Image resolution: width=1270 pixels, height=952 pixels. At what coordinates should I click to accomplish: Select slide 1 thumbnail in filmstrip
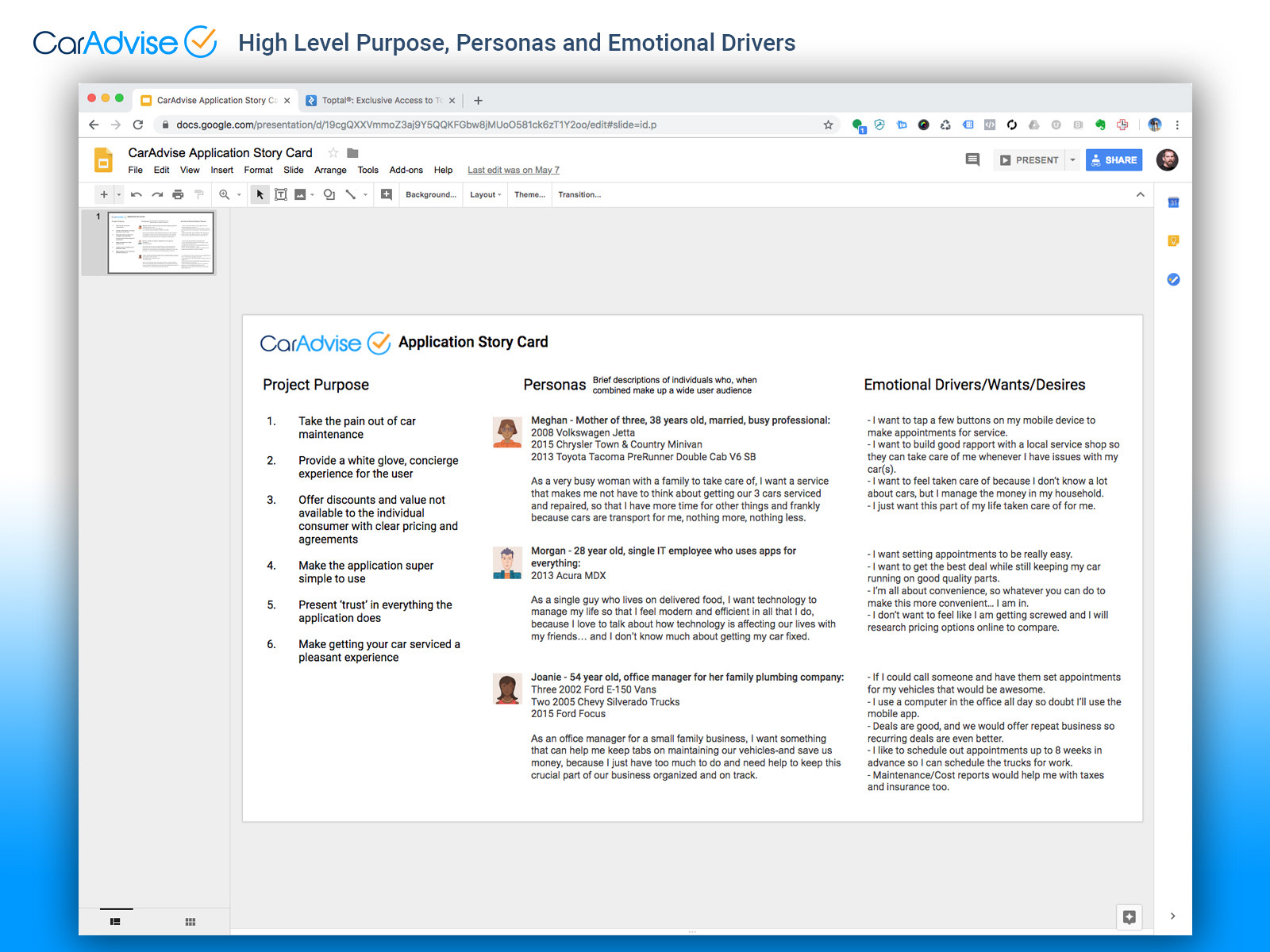click(x=161, y=243)
